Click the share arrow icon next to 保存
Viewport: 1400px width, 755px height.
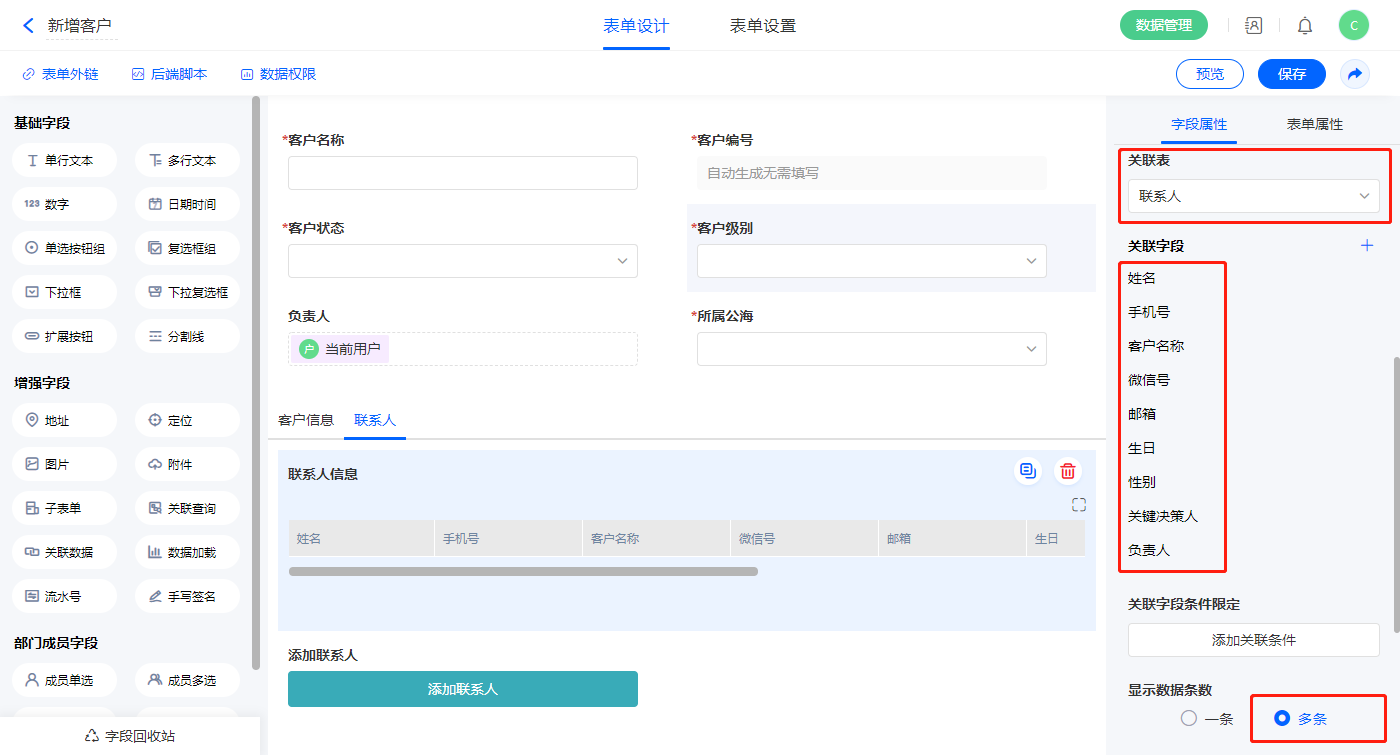(1355, 74)
